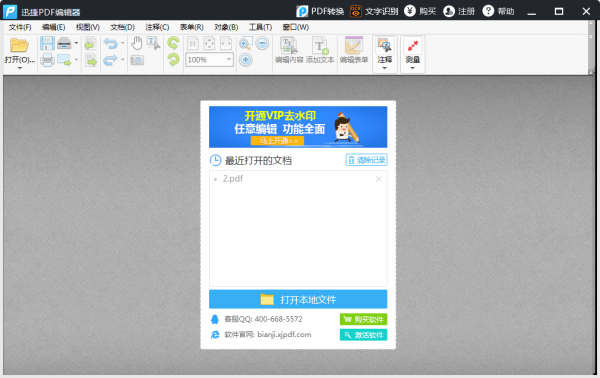This screenshot has width=600, height=378.
Task: Expand the 测量 dropdown arrow
Action: pyautogui.click(x=412, y=68)
